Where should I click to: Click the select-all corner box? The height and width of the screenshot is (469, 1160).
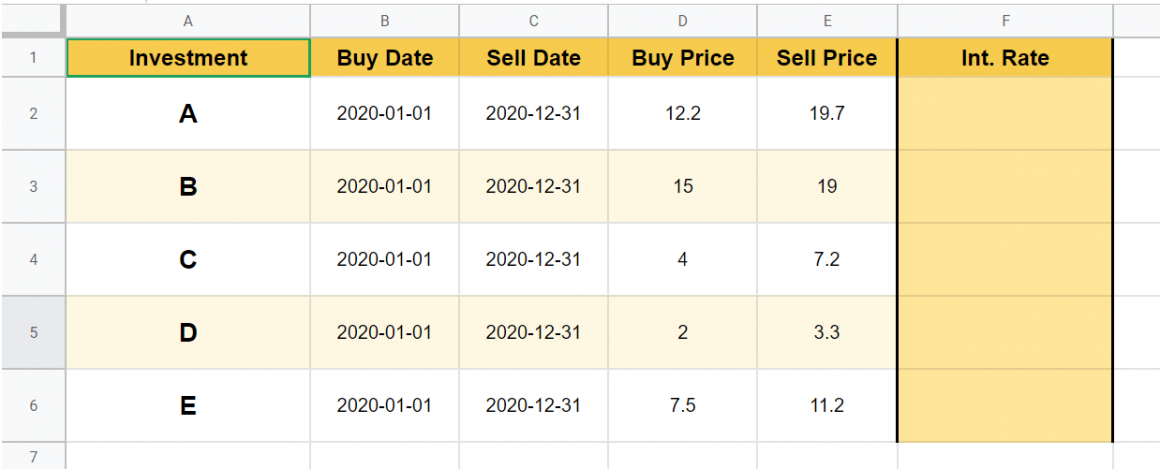tap(33, 18)
